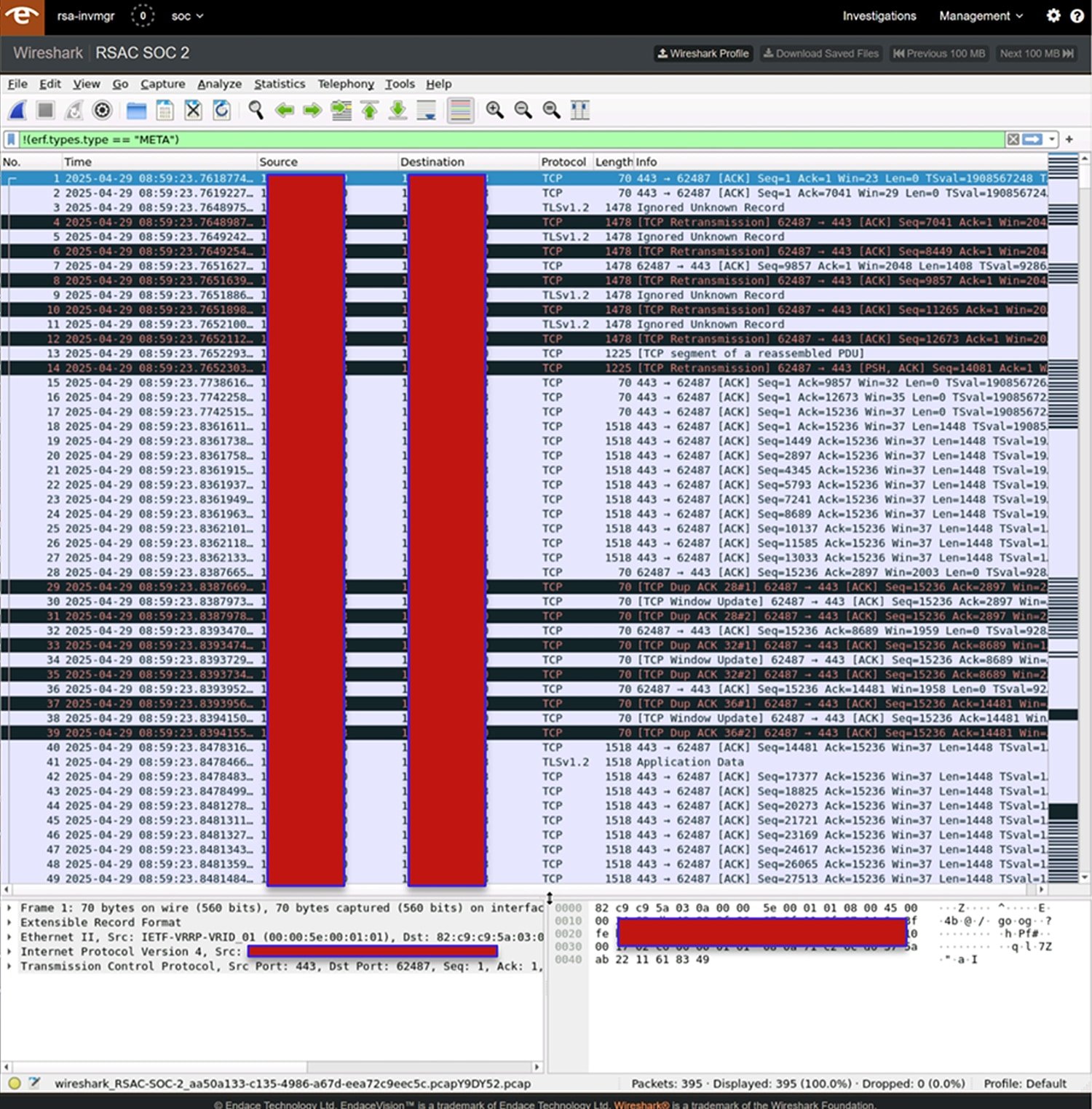Click the display filter bookmark icon

point(11,140)
